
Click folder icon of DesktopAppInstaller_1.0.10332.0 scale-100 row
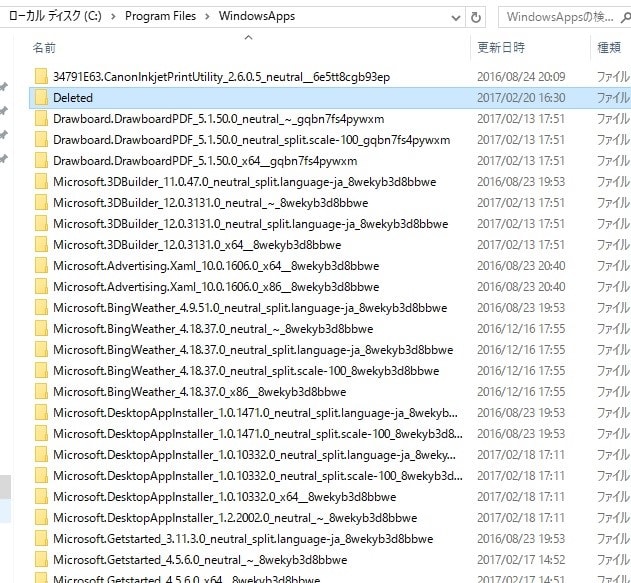click(x=41, y=476)
